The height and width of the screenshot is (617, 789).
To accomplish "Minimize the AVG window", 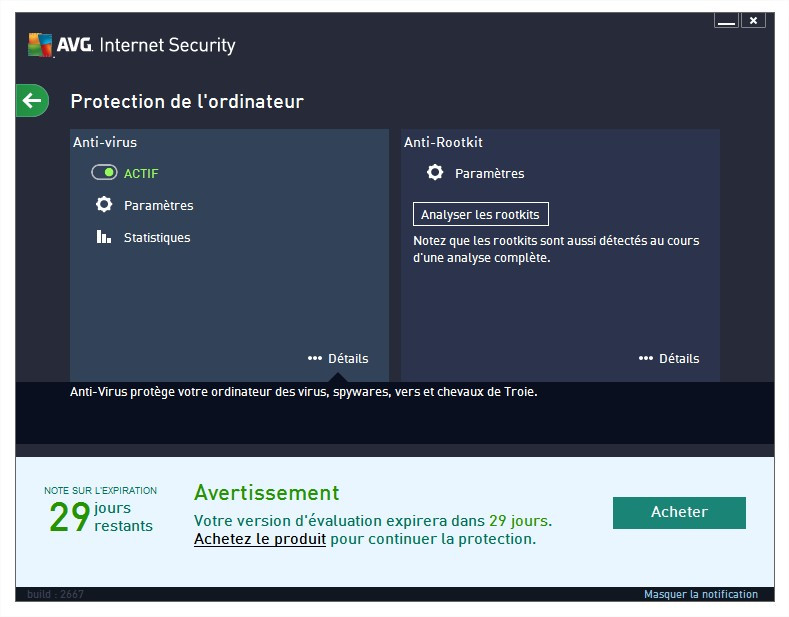I will pos(726,21).
